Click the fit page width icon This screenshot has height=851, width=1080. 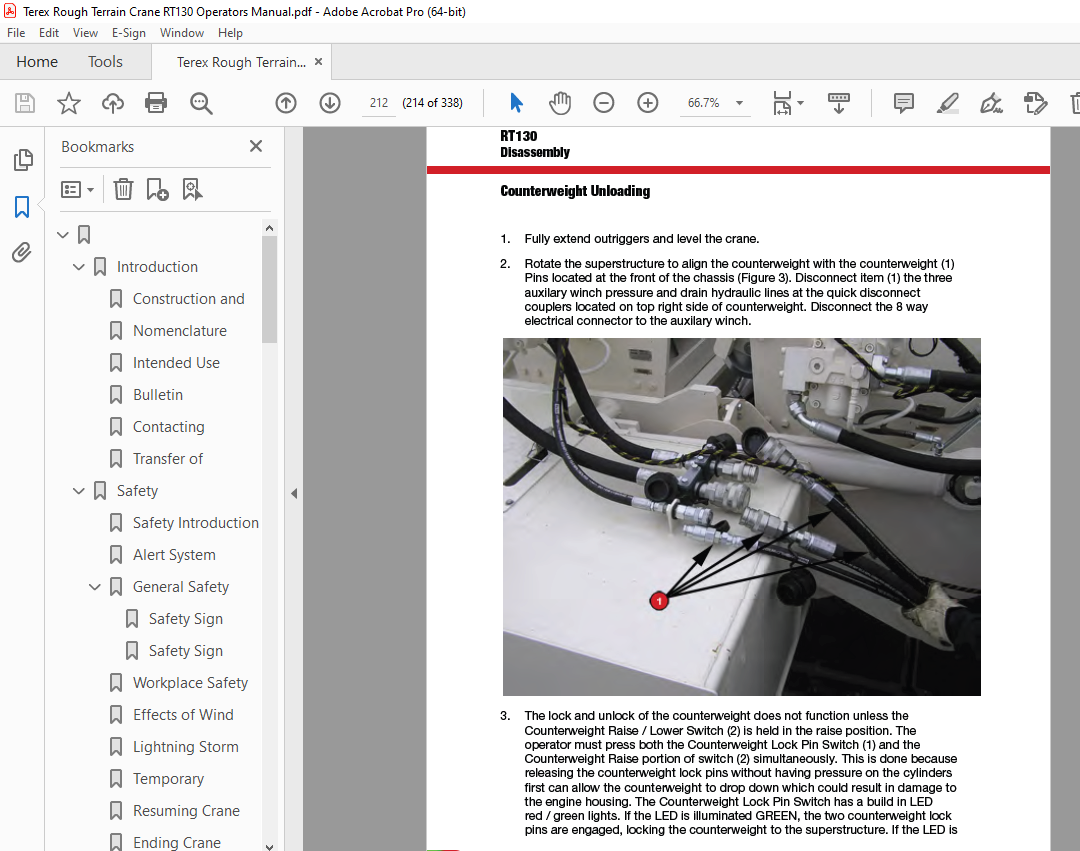[782, 103]
